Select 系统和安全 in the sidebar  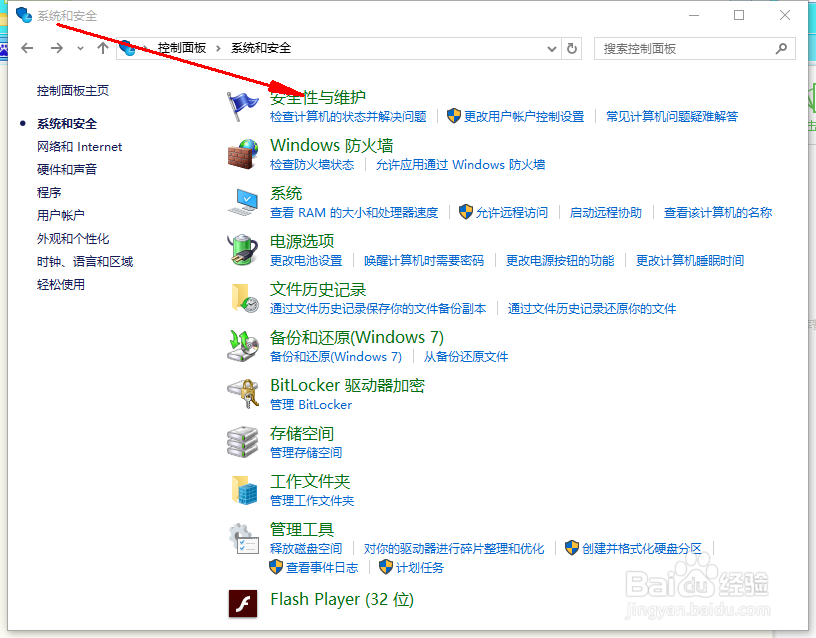coord(67,124)
